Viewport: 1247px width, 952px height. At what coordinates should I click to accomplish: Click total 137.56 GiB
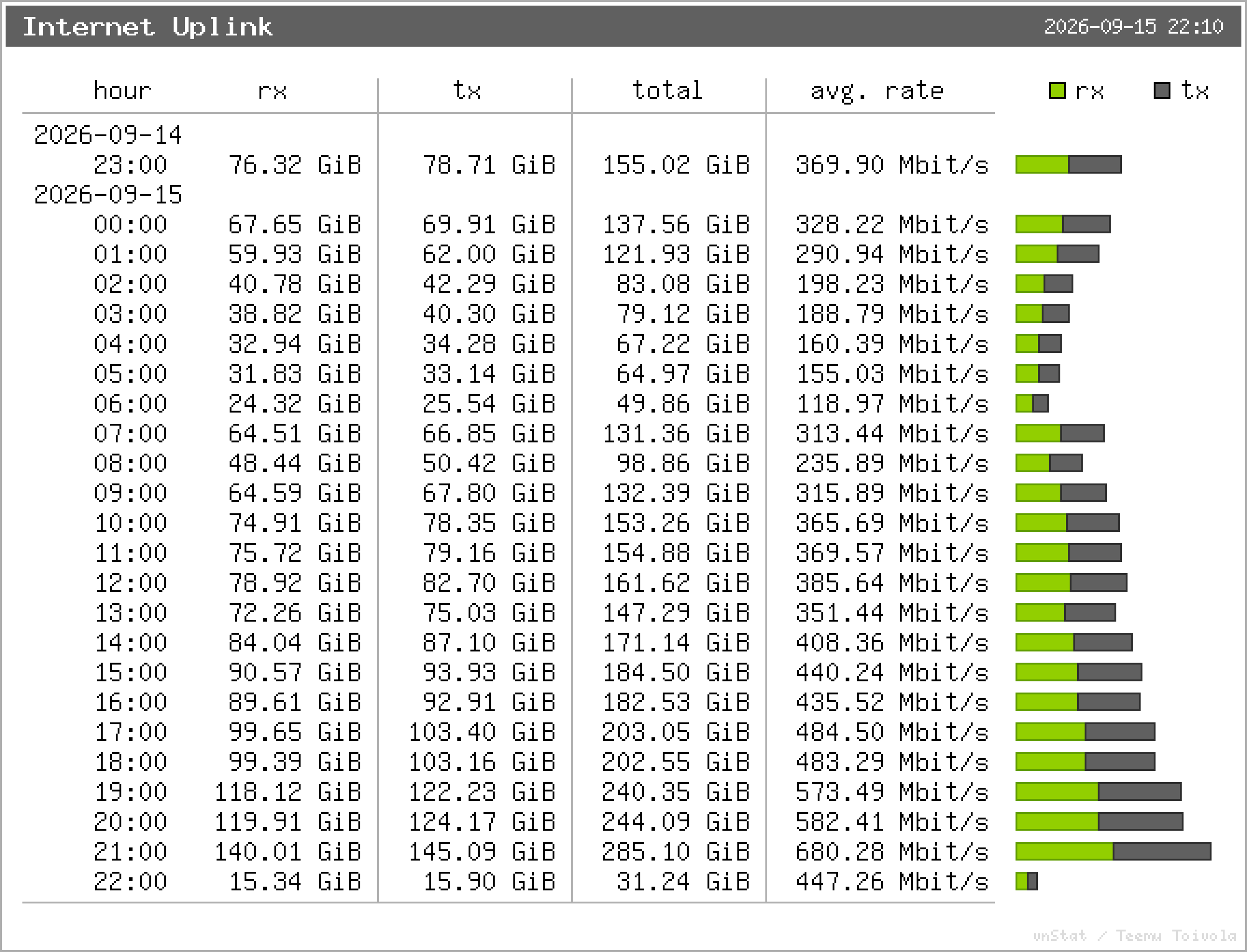click(676, 224)
